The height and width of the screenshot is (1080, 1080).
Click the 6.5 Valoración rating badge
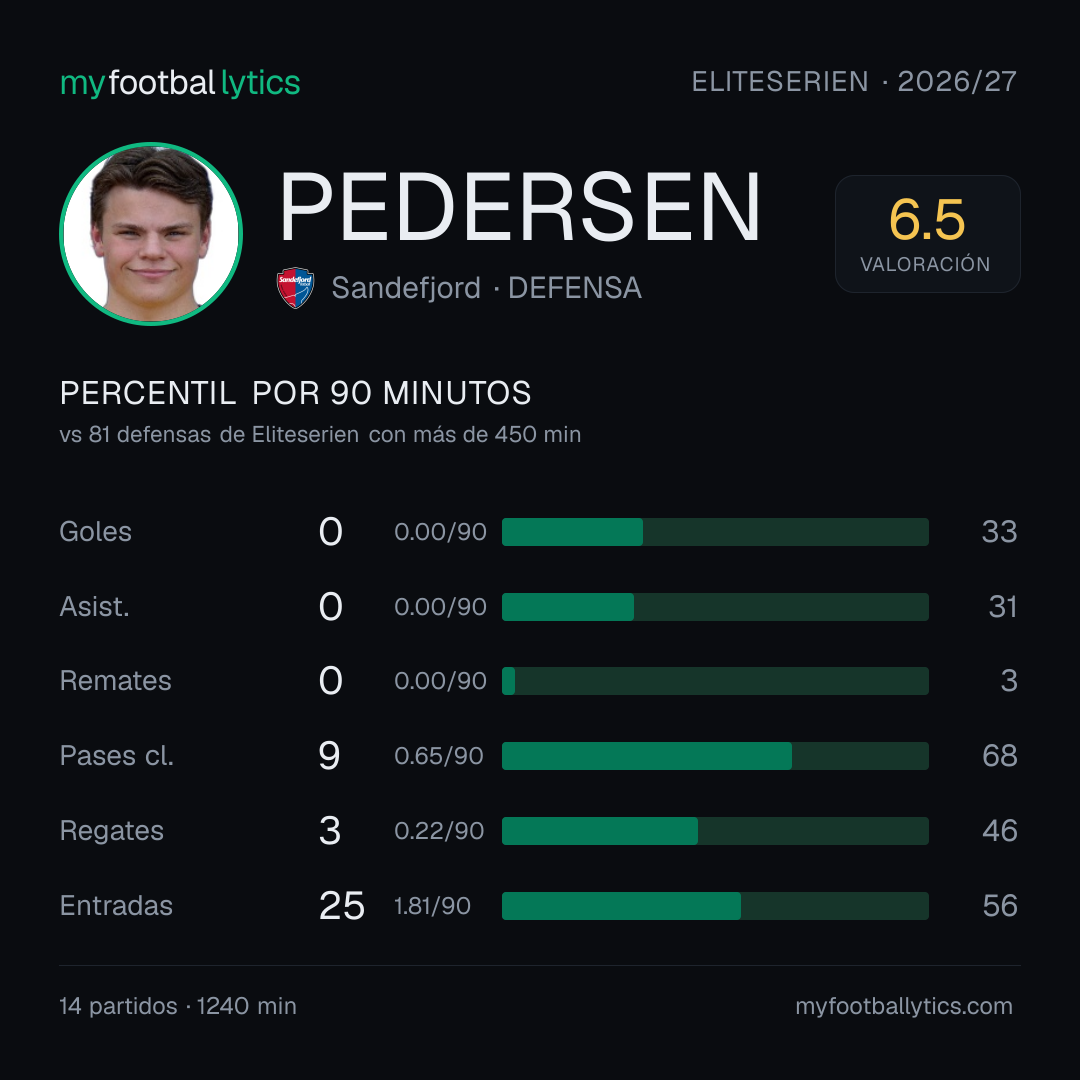pos(927,233)
